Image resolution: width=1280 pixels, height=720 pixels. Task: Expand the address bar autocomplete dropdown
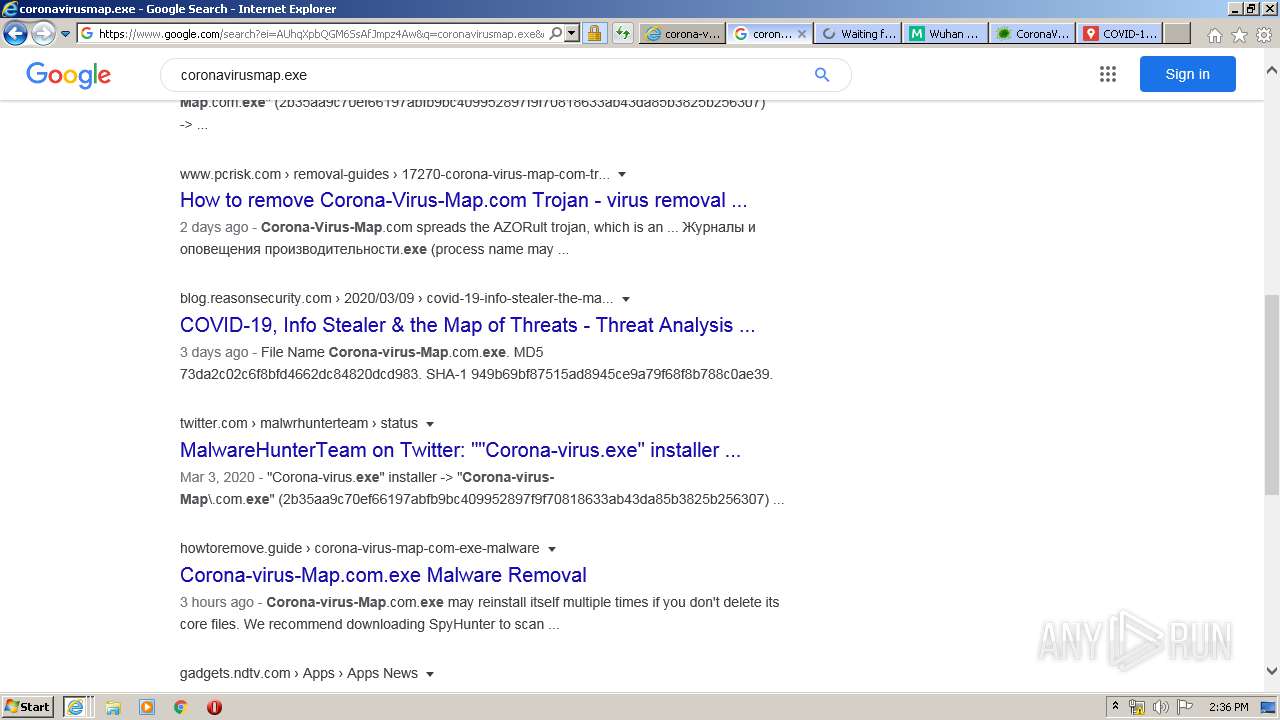(x=572, y=33)
